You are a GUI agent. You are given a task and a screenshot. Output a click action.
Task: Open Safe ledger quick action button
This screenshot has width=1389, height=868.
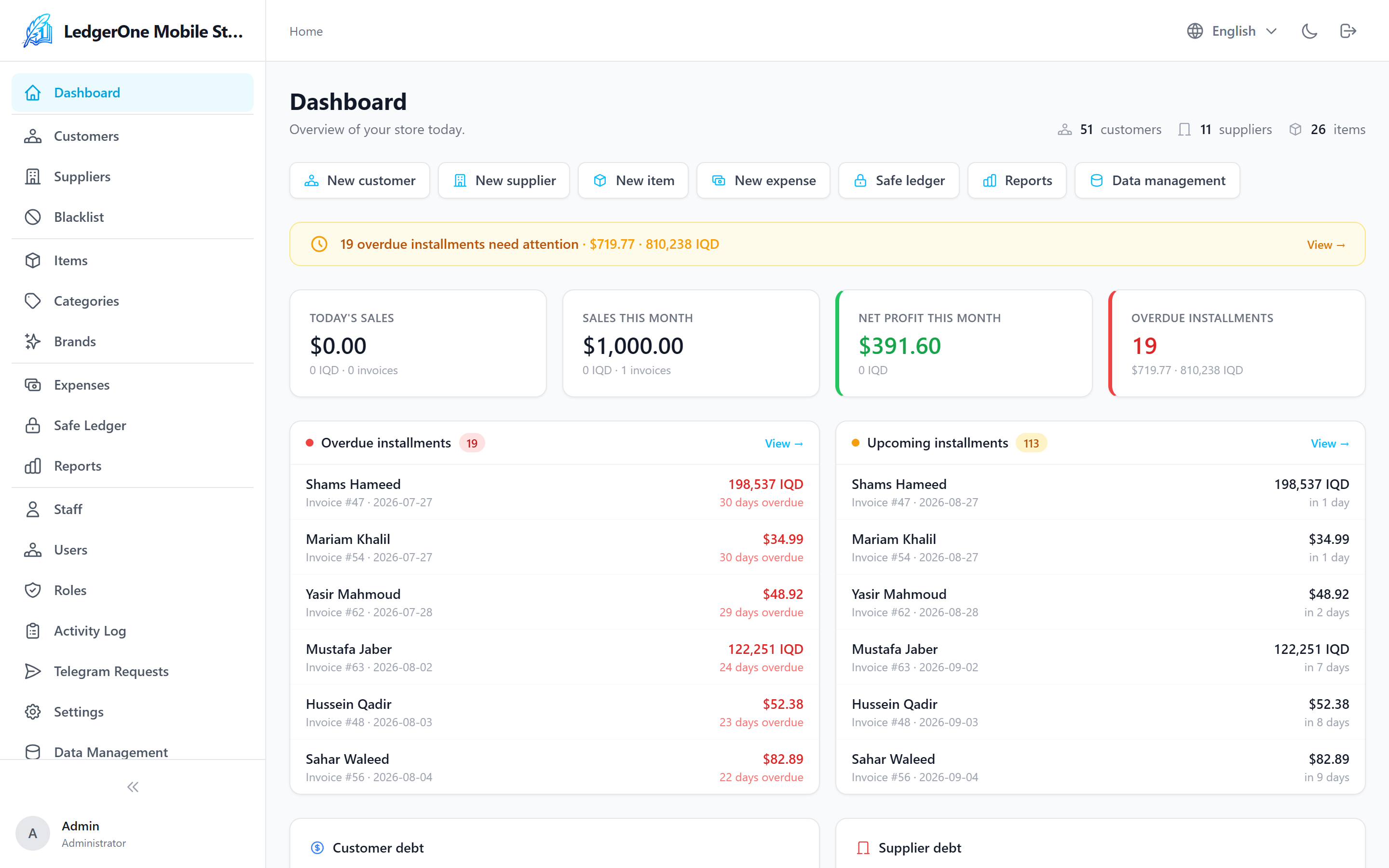(899, 180)
